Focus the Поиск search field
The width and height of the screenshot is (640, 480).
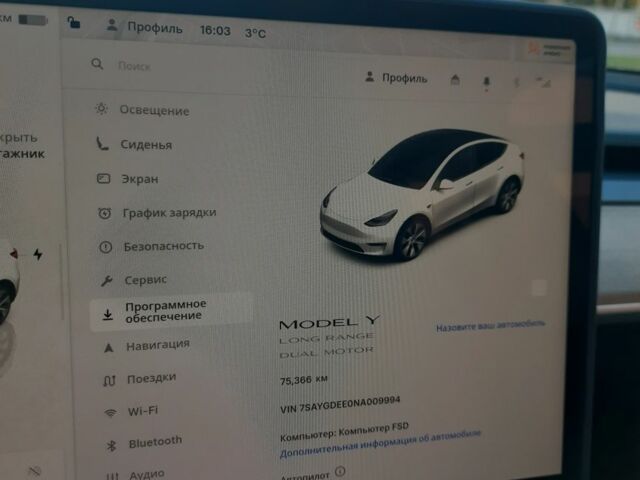[134, 66]
